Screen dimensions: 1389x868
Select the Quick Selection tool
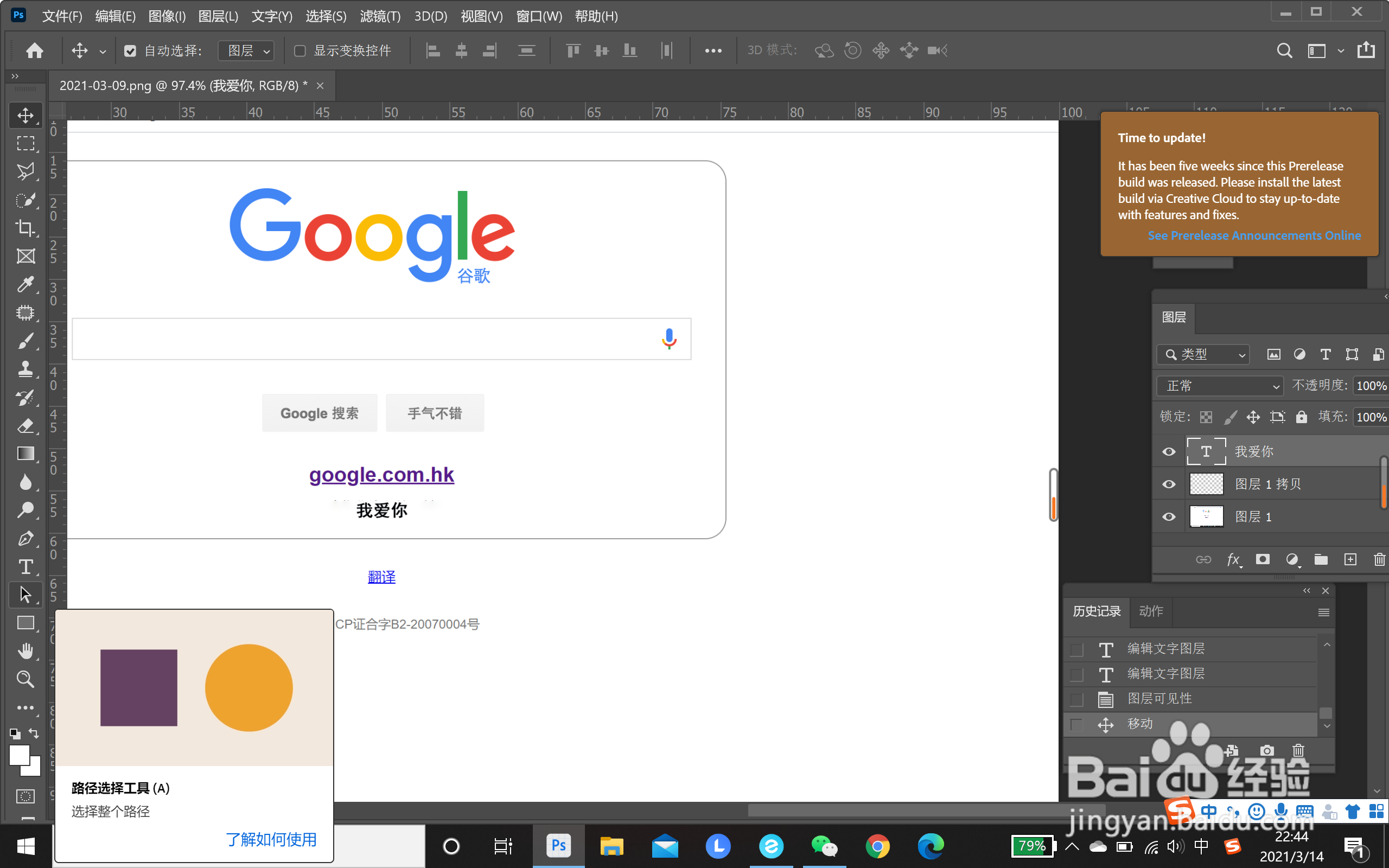pos(26,200)
